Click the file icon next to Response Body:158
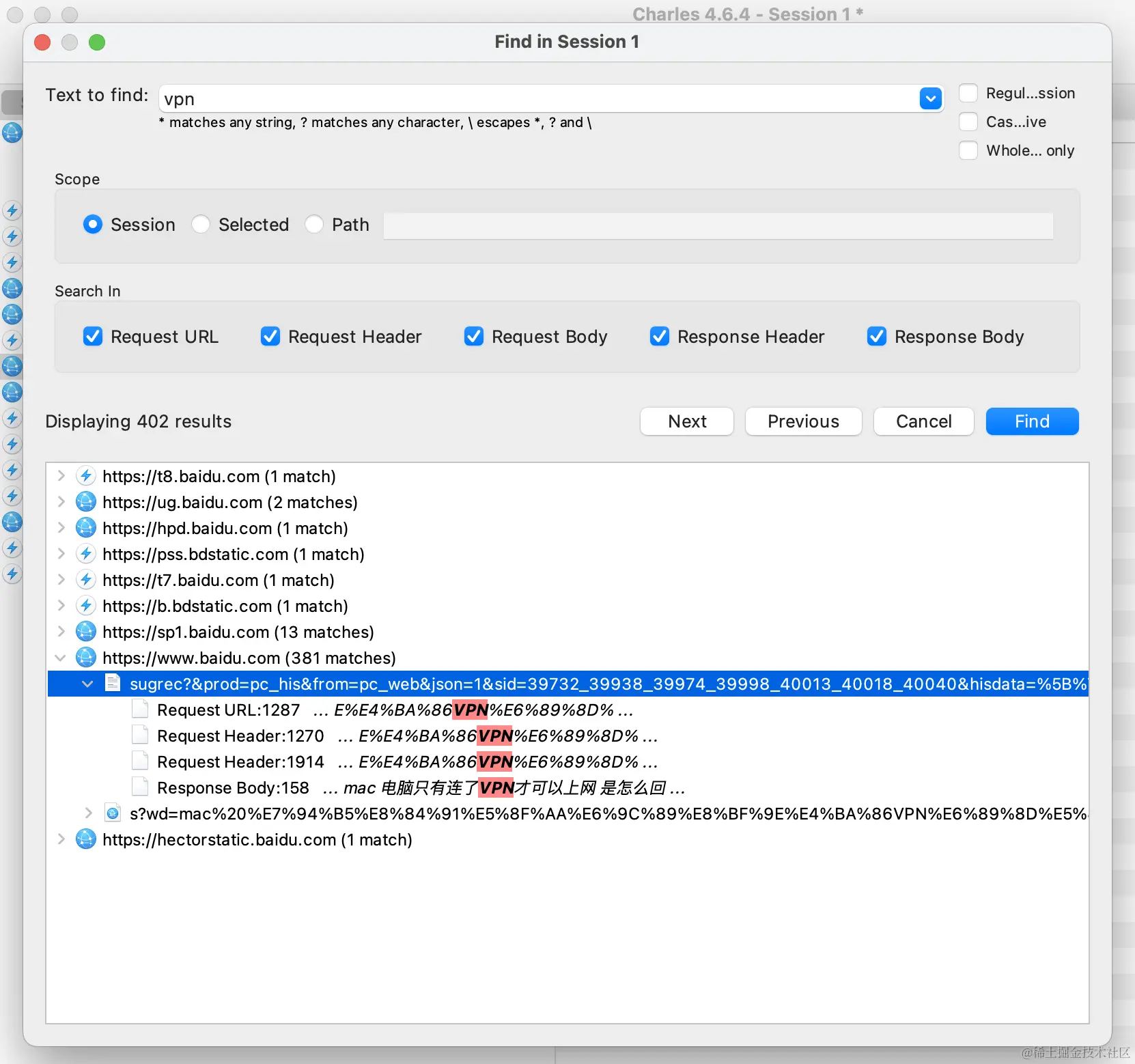 pyautogui.click(x=140, y=787)
